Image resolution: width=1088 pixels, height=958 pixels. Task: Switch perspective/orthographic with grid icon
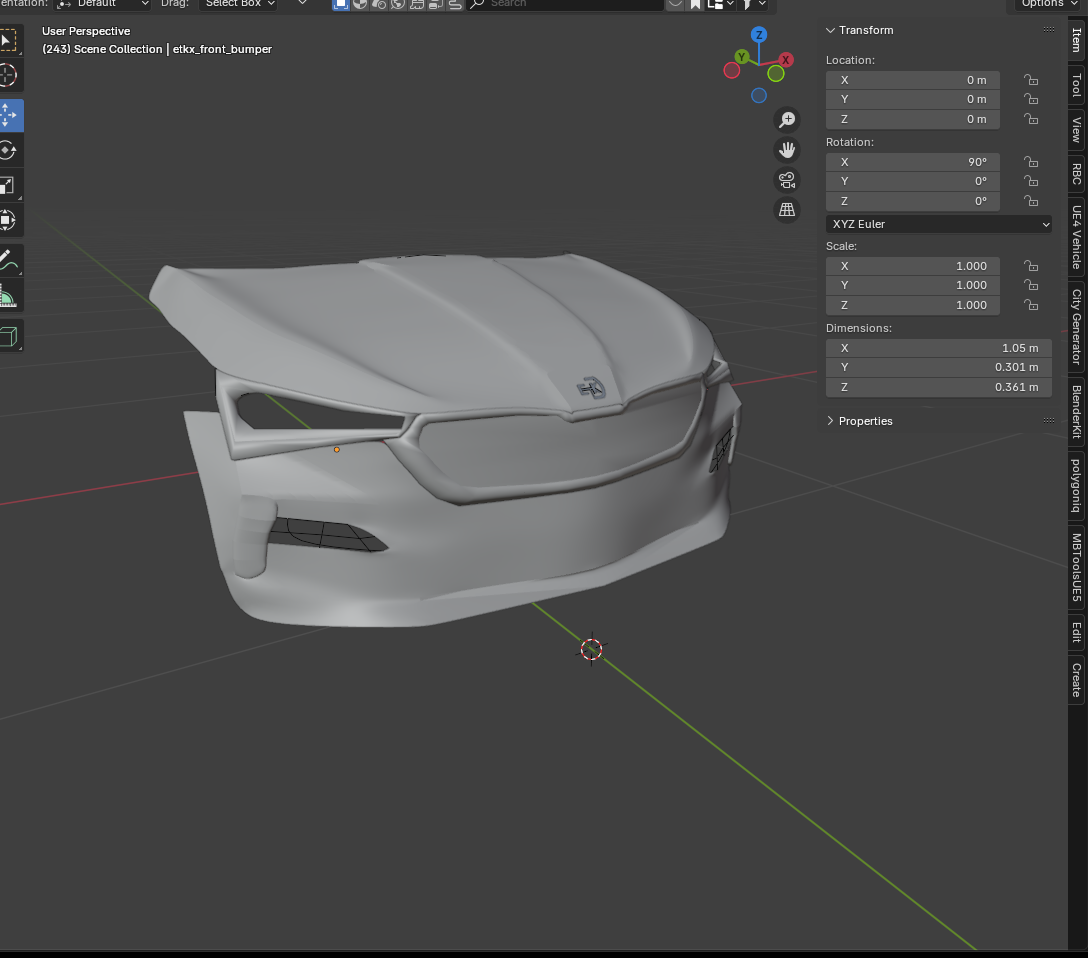(787, 210)
